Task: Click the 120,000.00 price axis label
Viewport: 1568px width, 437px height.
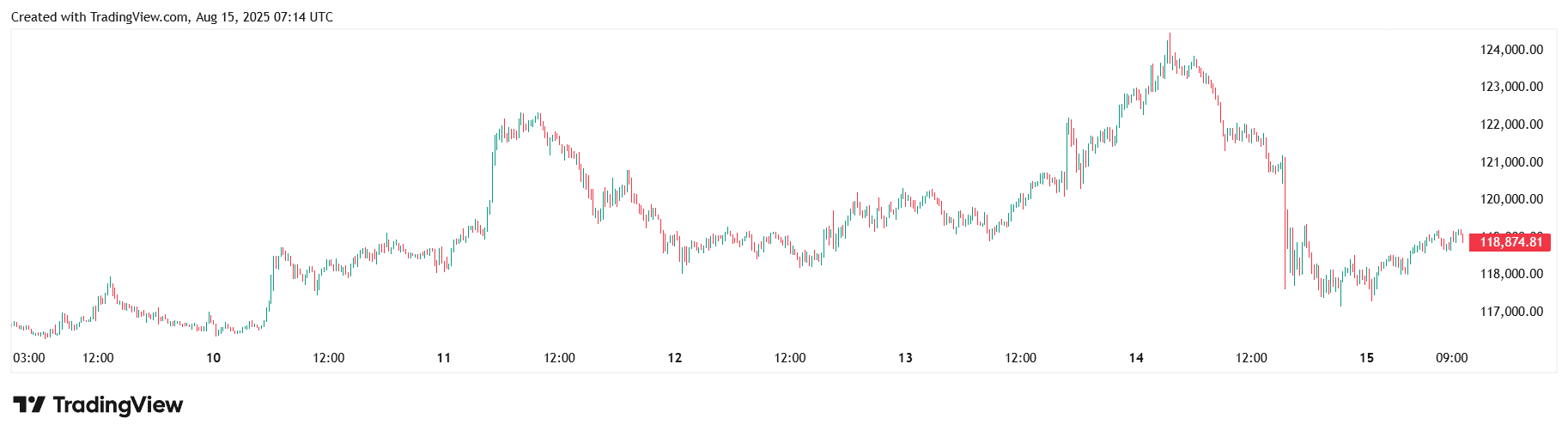Action: point(1511,199)
